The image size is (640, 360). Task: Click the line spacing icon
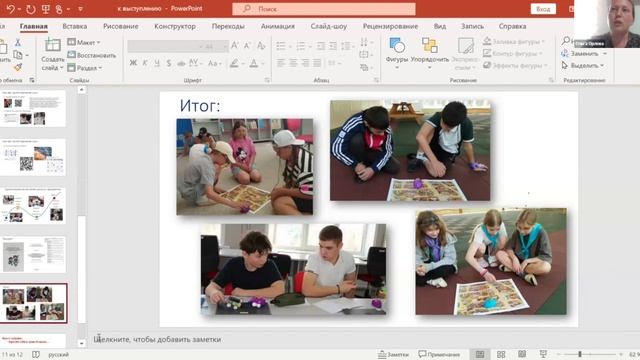347,46
